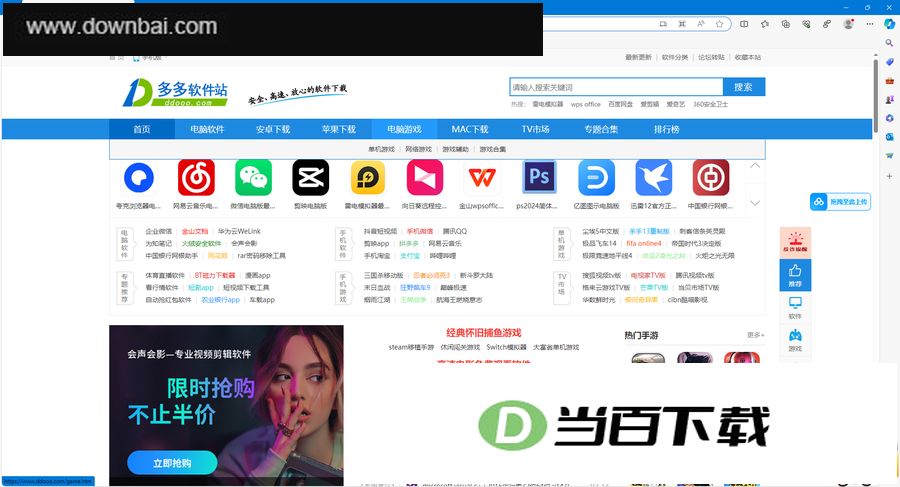Open the Edraw (亿图图示) icon

tap(596, 178)
